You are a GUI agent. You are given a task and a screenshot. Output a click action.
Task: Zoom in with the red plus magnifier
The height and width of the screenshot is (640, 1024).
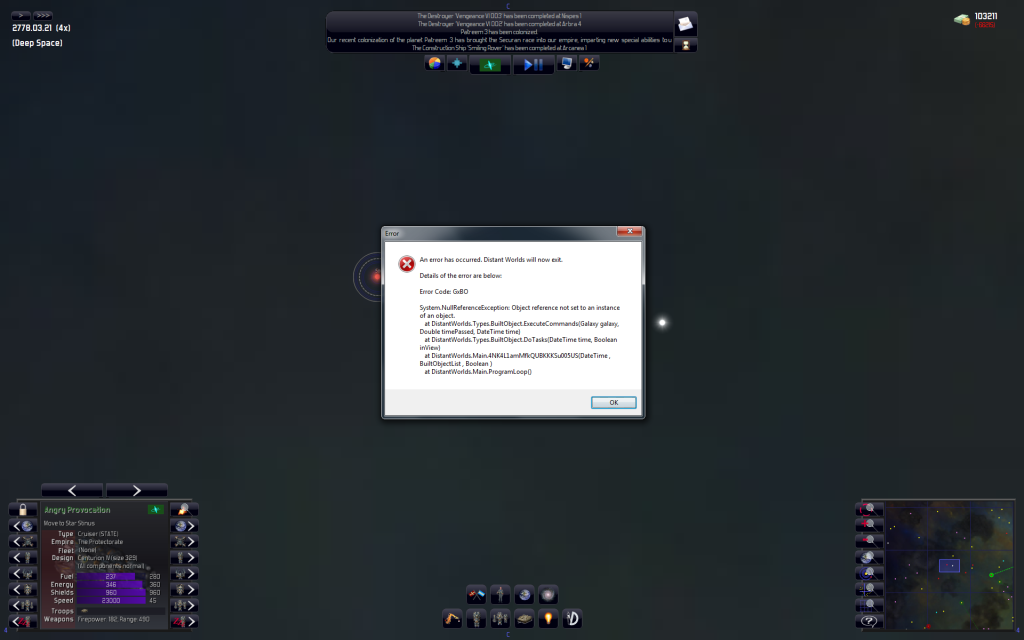869,525
